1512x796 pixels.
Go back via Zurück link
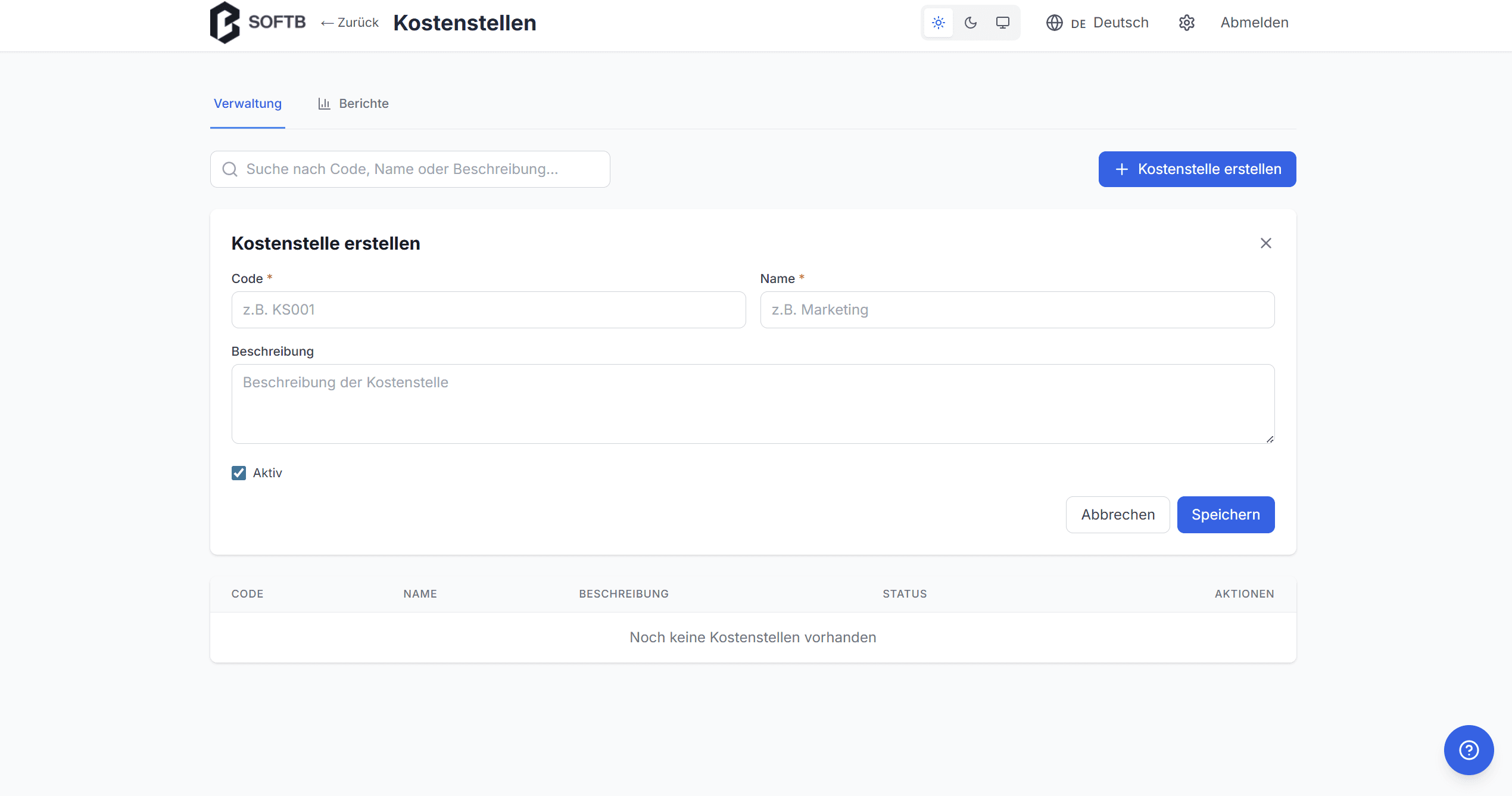pos(350,23)
